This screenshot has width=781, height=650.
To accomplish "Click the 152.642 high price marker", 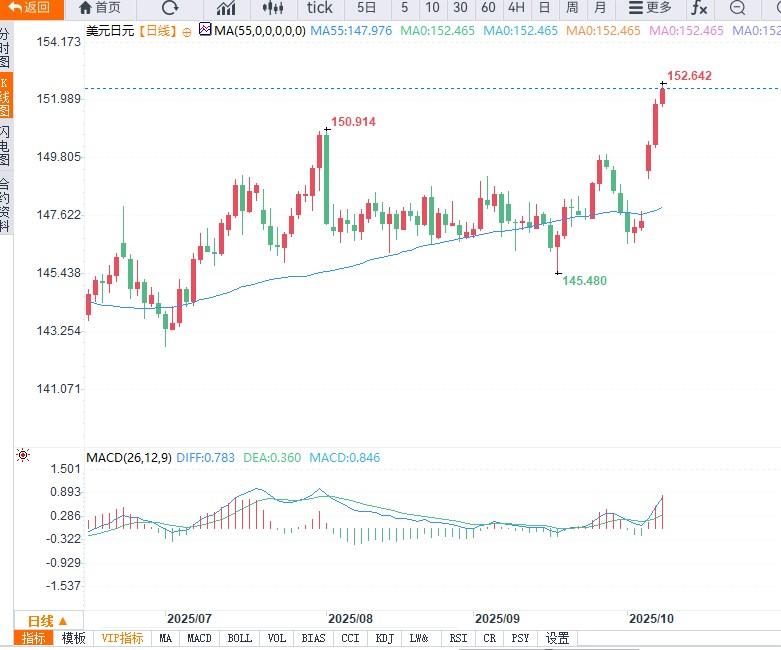I will tap(688, 76).
